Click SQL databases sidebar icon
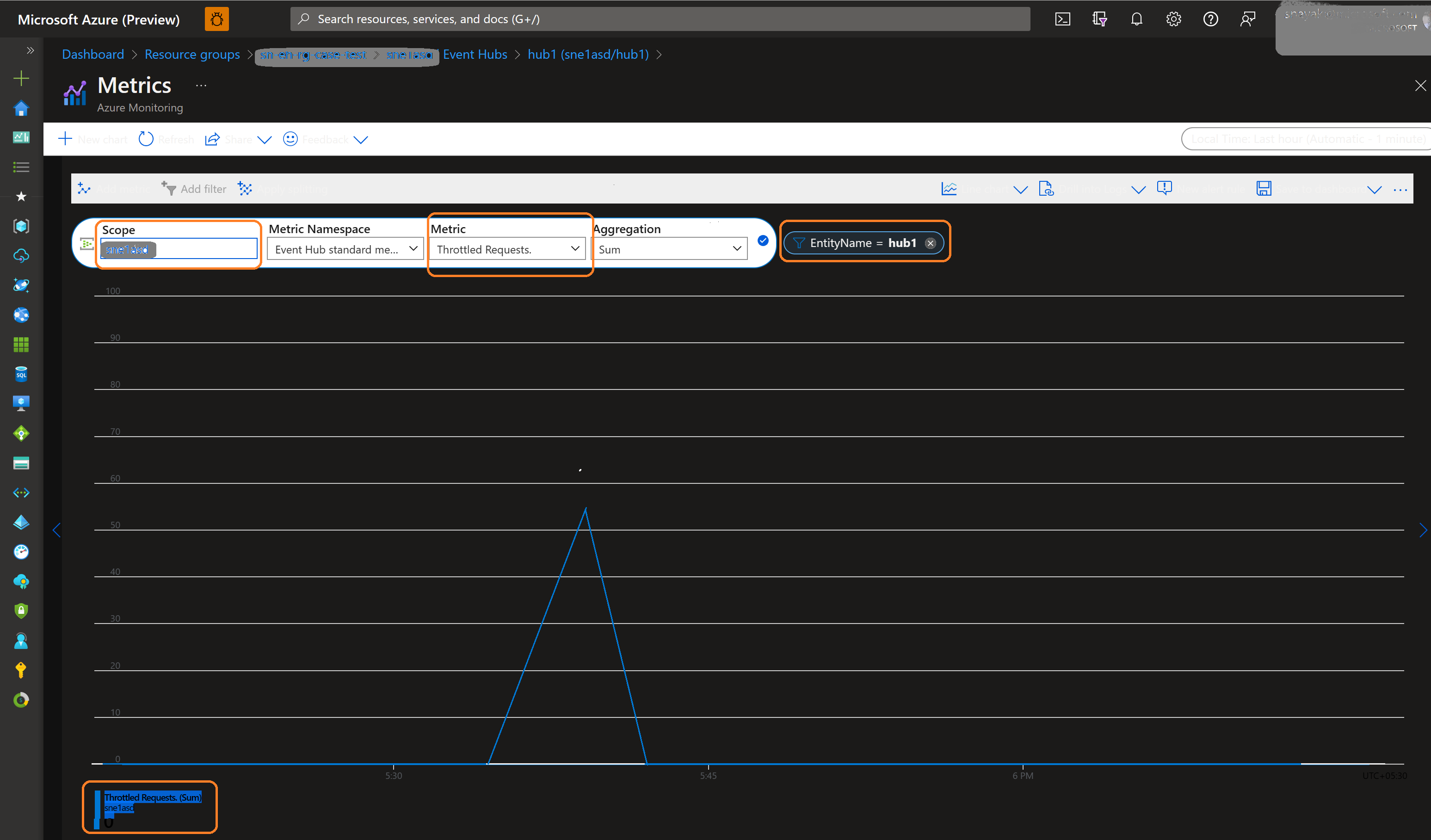The height and width of the screenshot is (840, 1431). click(x=21, y=374)
